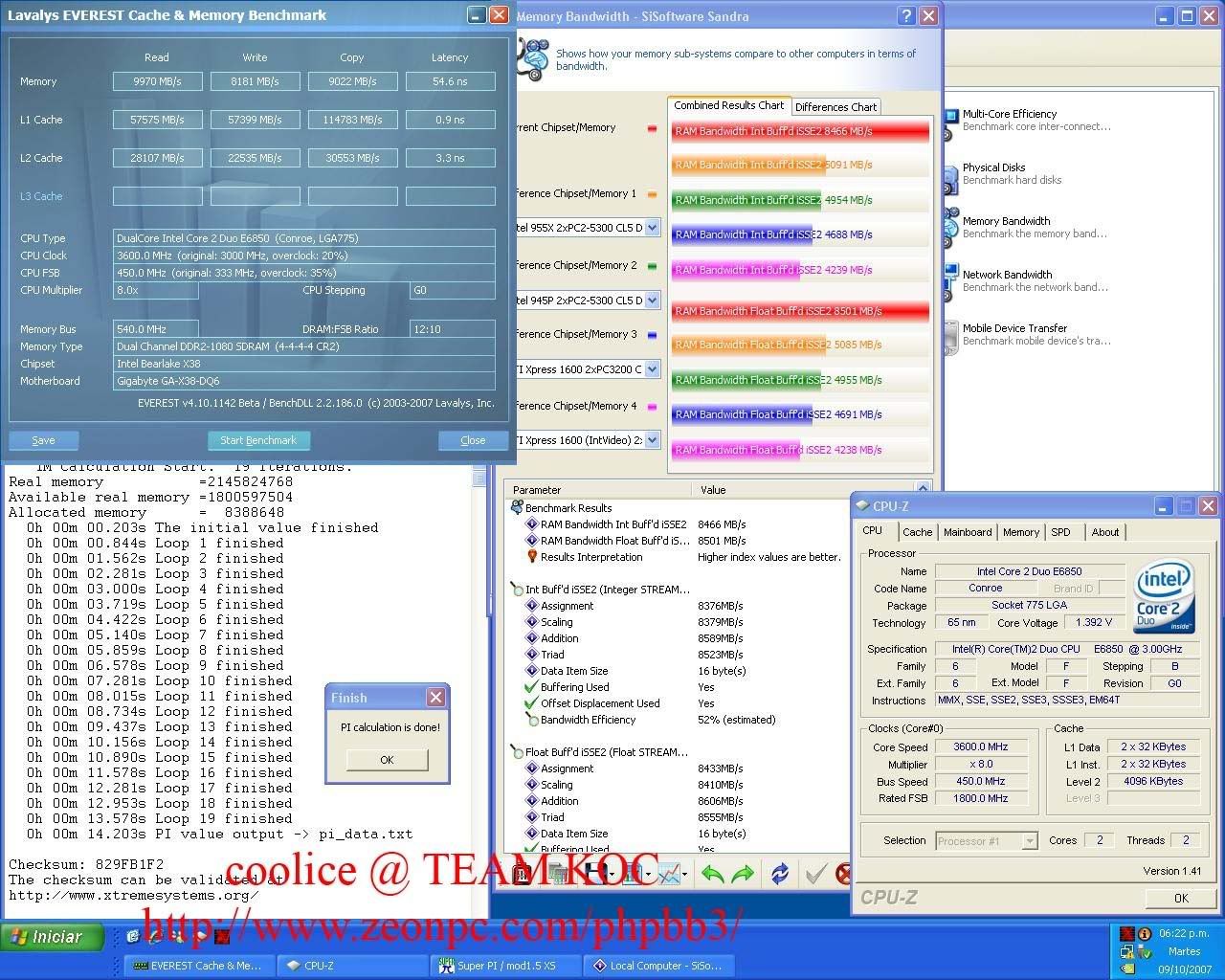Click the orange info tray icon
Viewport: 1225px width, 980px height.
click(x=1145, y=934)
